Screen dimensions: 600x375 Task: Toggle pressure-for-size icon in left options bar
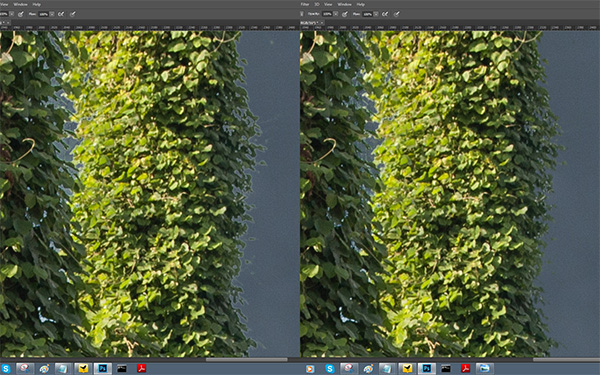point(73,14)
